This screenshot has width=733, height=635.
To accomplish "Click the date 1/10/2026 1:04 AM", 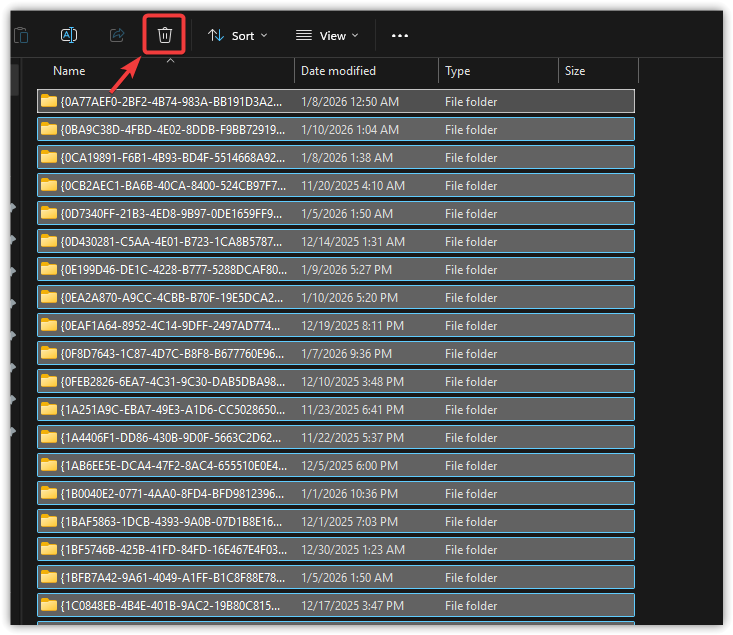I will pyautogui.click(x=350, y=130).
